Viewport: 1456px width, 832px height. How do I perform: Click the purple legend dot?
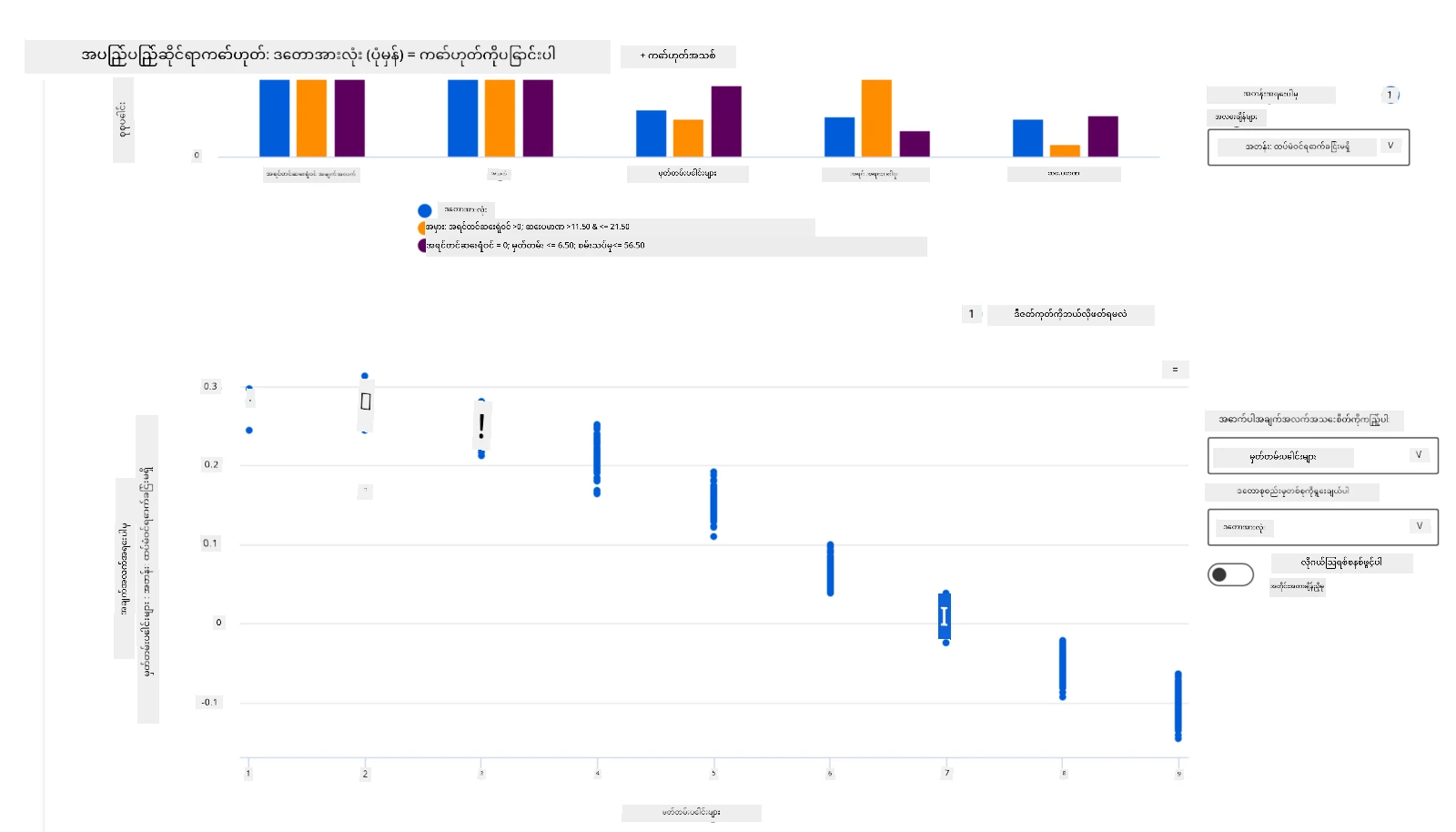tap(422, 246)
